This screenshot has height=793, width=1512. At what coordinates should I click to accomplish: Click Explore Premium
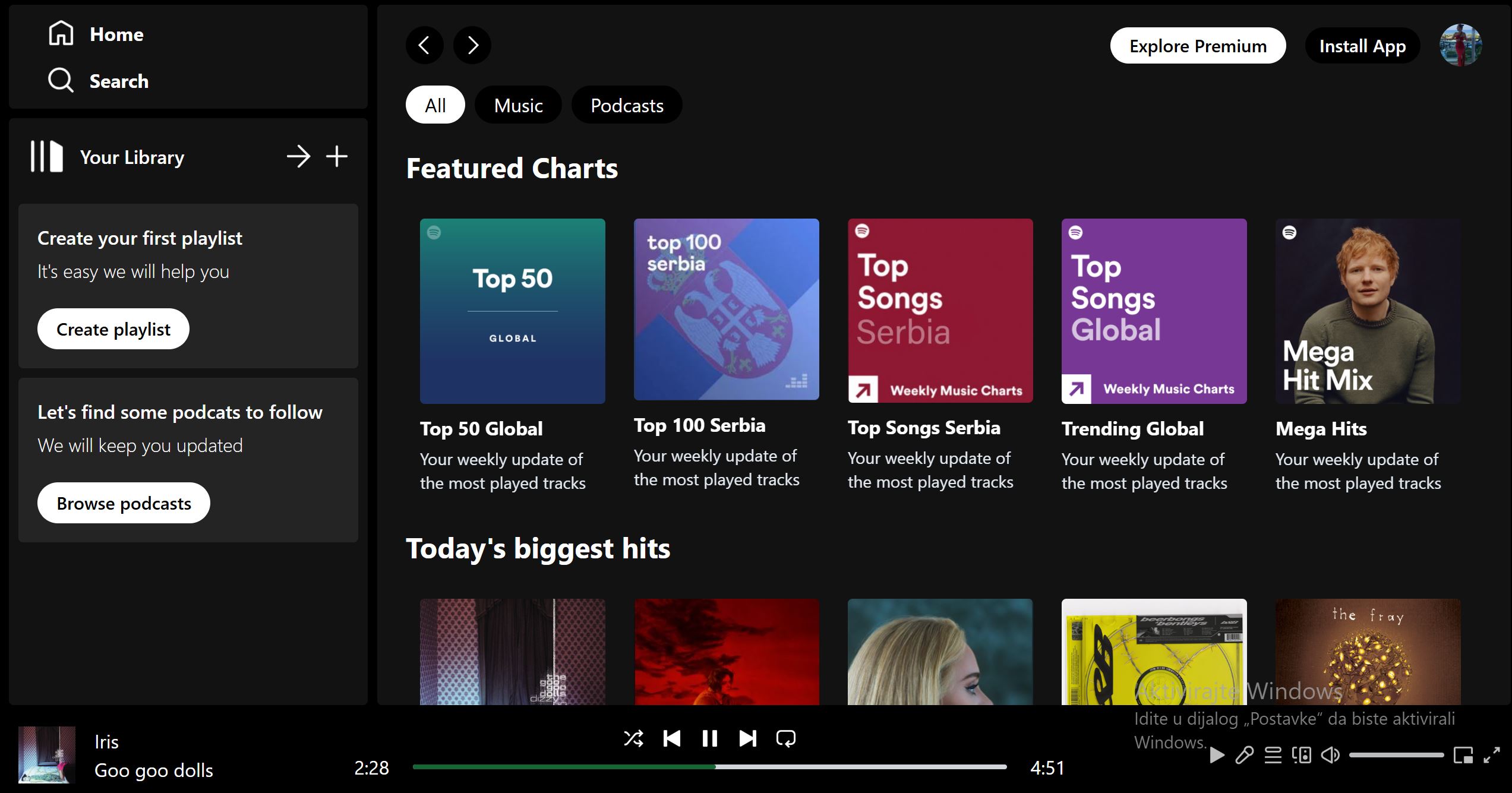pyautogui.click(x=1198, y=46)
